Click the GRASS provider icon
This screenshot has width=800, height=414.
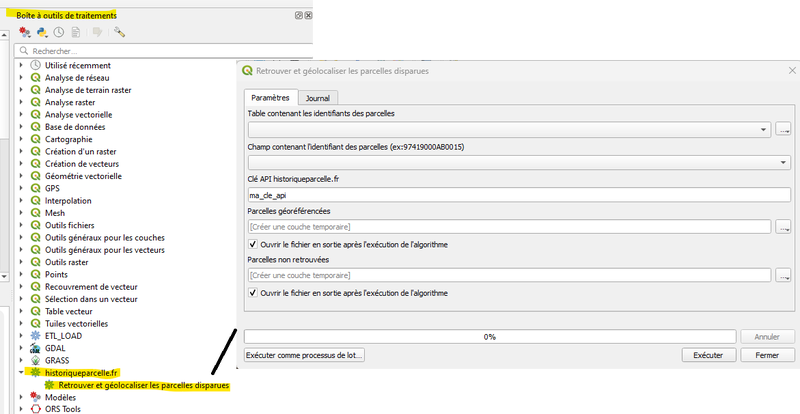(x=36, y=360)
